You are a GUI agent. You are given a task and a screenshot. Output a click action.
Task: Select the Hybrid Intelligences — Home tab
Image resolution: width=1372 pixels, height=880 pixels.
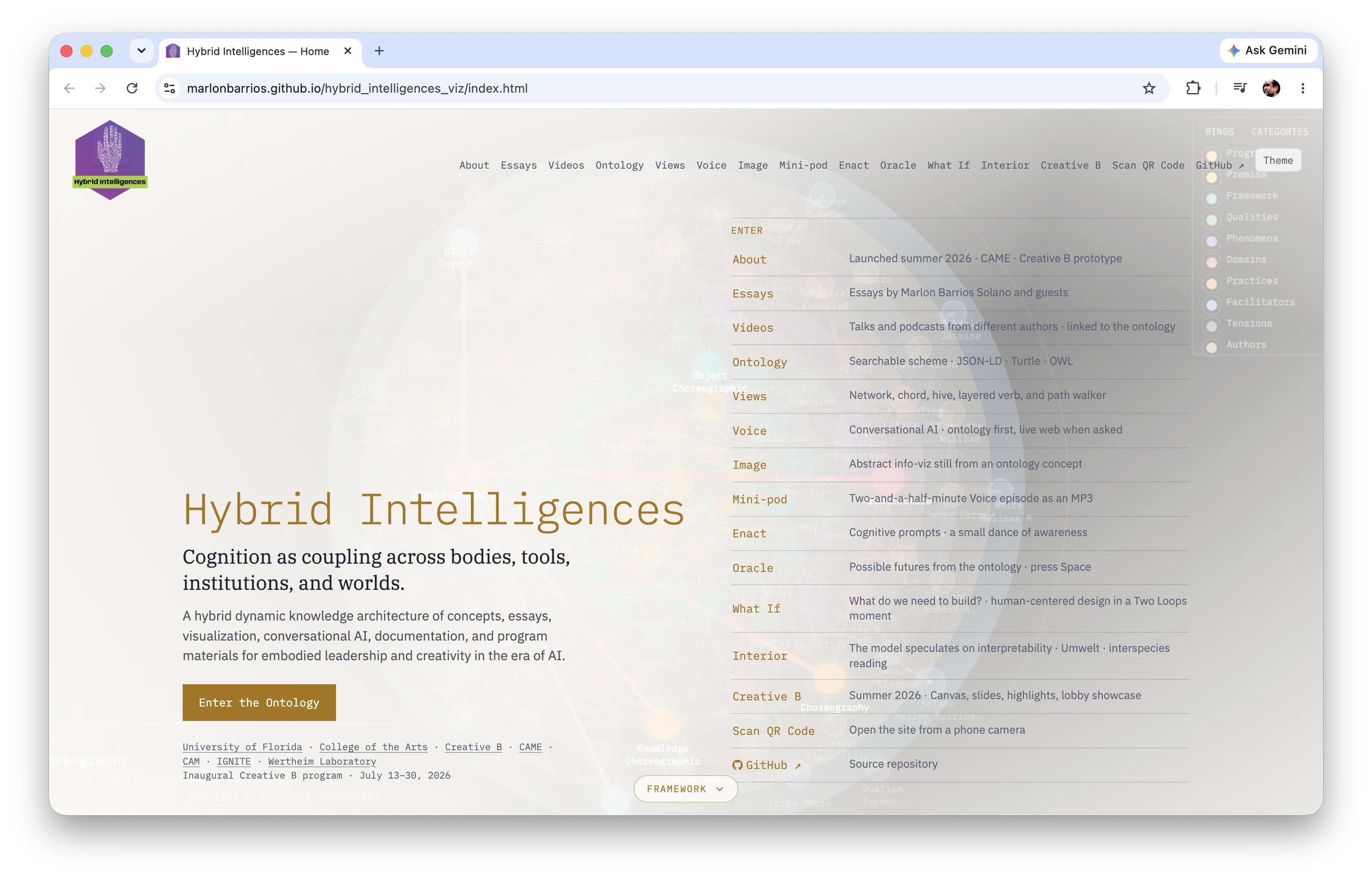click(x=260, y=51)
